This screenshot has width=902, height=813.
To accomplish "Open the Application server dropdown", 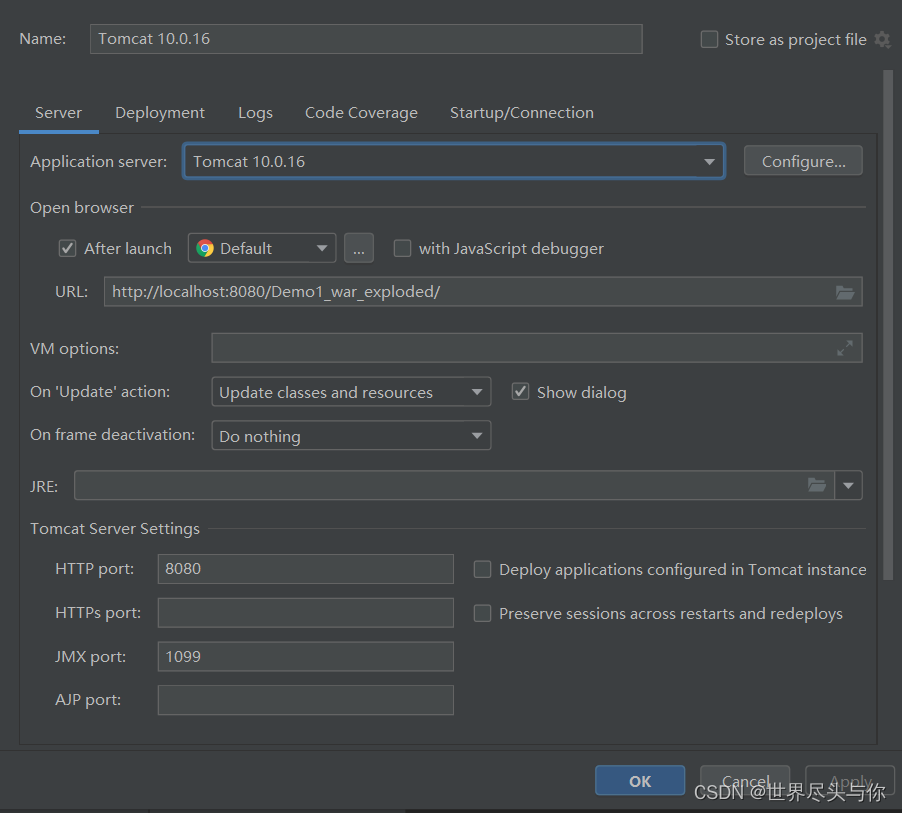I will pos(454,162).
